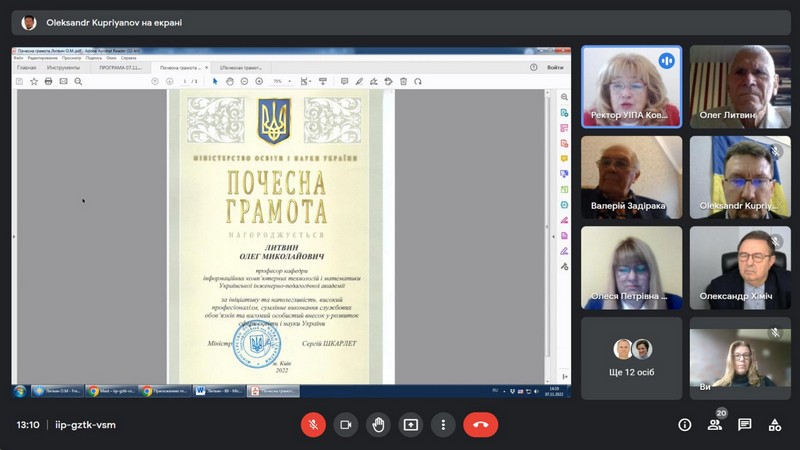Viewport: 800px width, 450px height.
Task: Switch to the Meet Chrome taskbar window
Action: point(111,391)
